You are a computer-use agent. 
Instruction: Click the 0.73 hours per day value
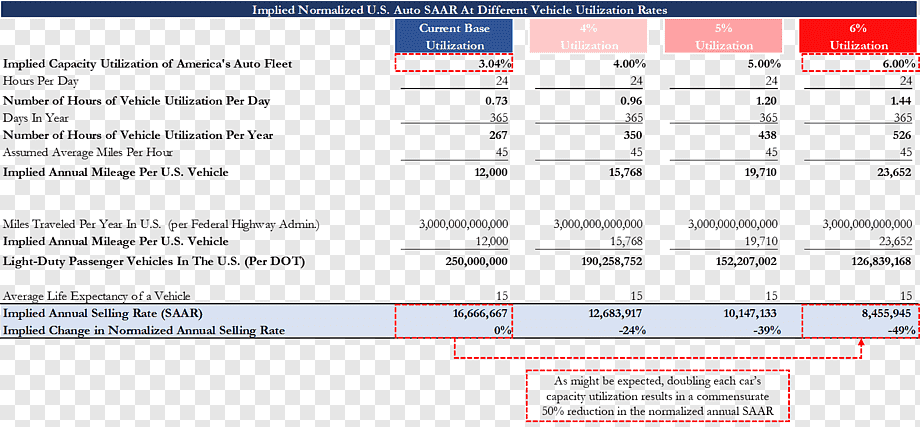point(496,101)
